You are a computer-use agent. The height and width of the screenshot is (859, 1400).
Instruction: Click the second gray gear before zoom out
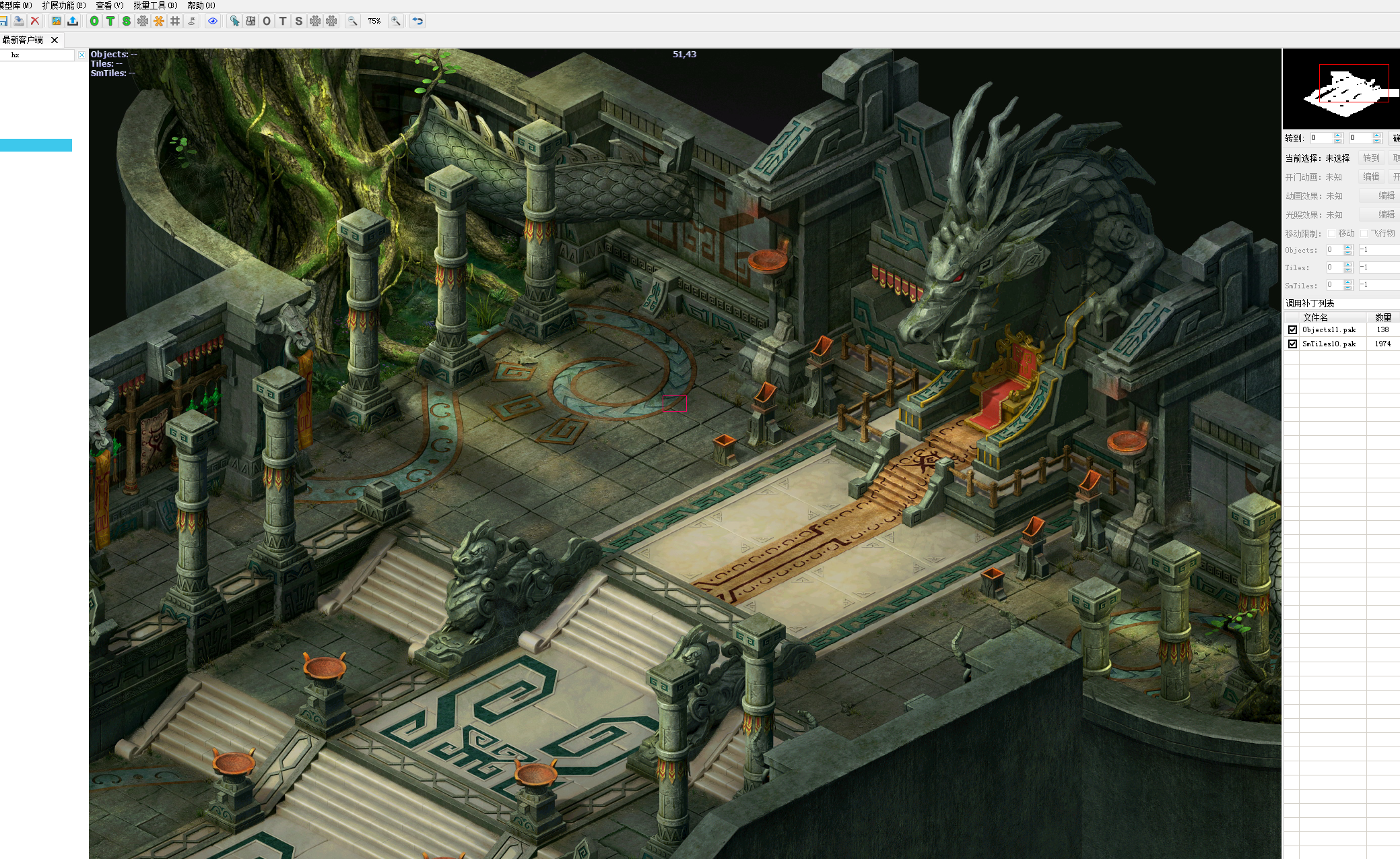point(331,21)
